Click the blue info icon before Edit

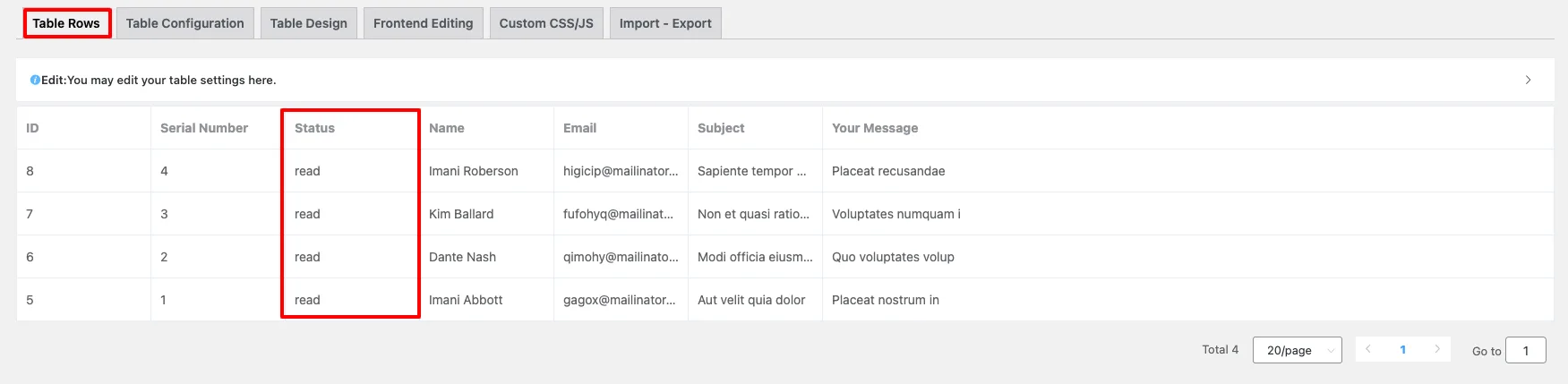35,81
